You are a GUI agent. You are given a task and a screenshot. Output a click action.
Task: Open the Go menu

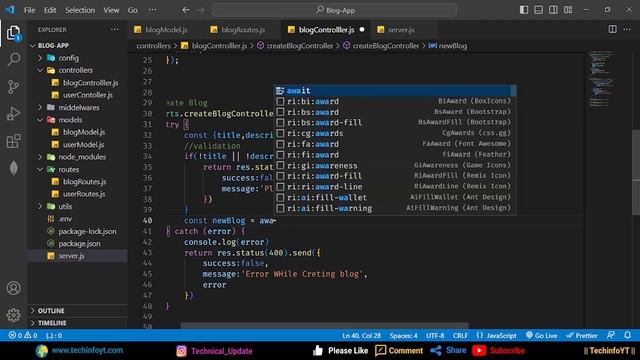(133, 10)
